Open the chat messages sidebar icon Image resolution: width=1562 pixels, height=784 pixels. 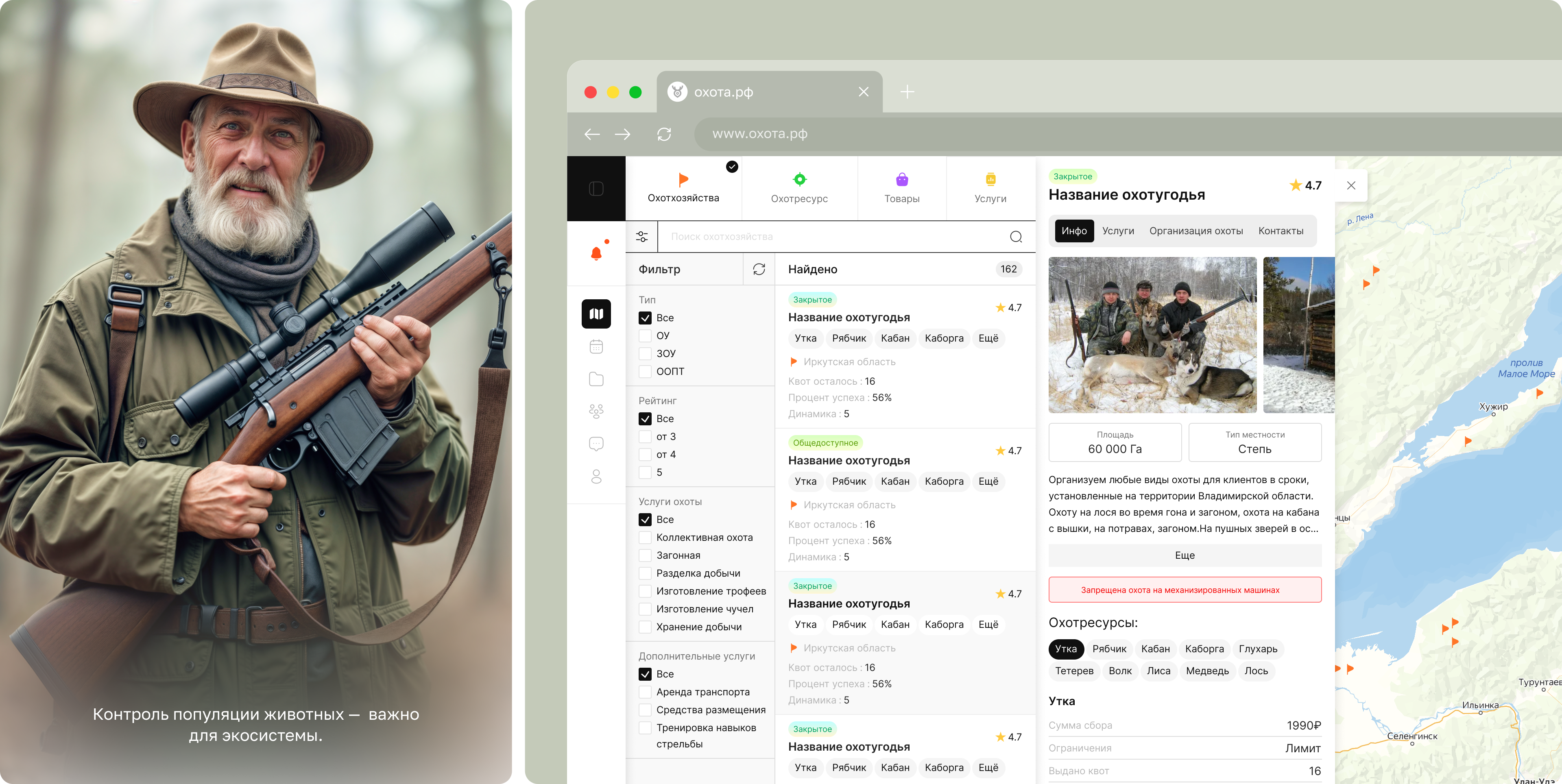coord(596,444)
